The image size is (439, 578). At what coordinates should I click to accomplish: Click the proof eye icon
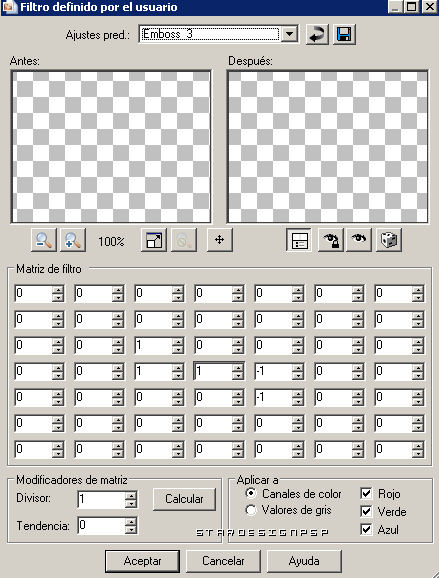pyautogui.click(x=359, y=240)
